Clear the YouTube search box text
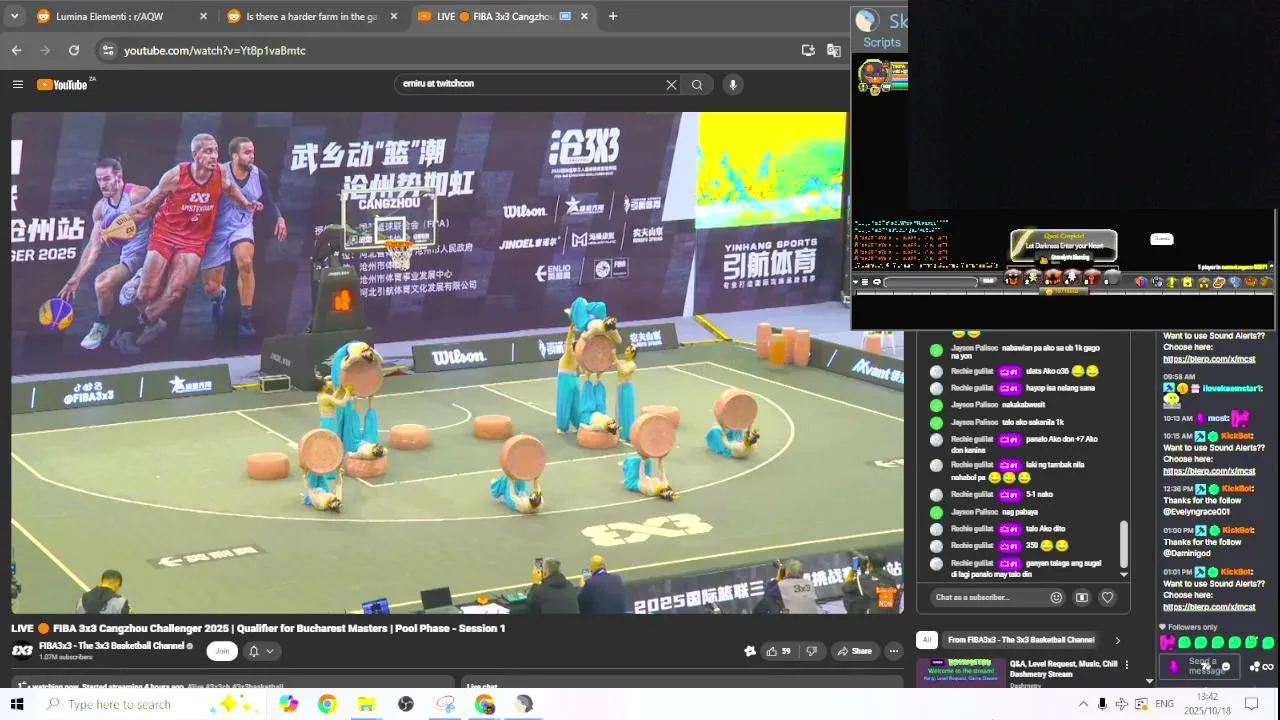 [671, 85]
